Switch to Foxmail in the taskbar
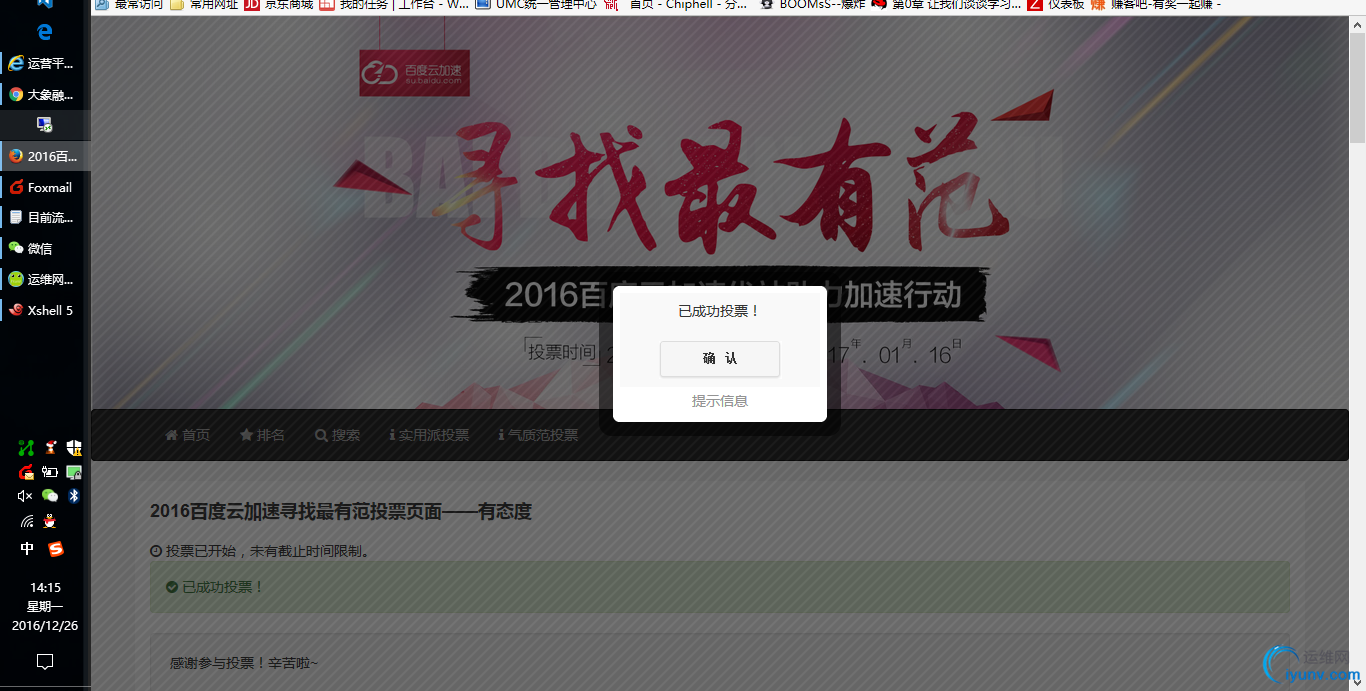1366x691 pixels. [45, 187]
